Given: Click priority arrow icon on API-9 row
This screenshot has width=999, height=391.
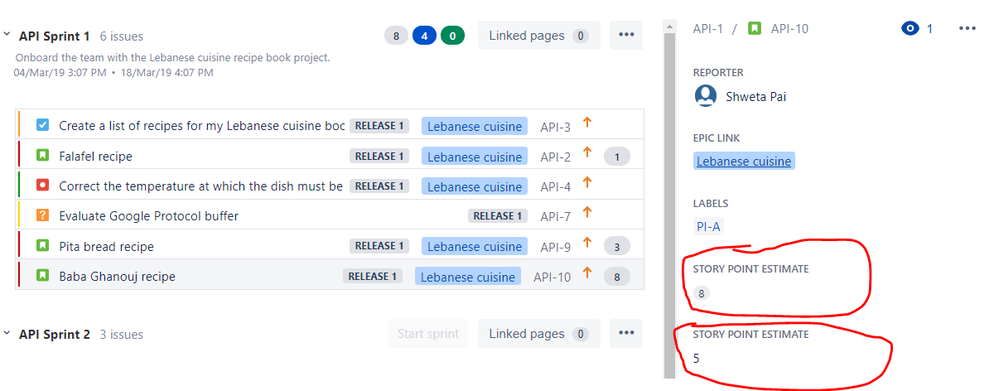Looking at the screenshot, I should [x=587, y=243].
